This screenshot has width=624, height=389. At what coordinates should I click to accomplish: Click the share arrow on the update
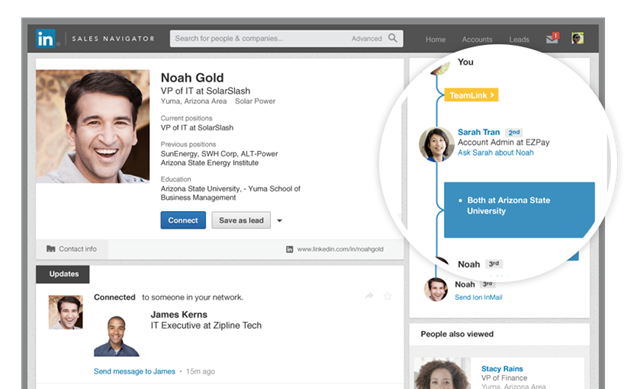point(369,295)
